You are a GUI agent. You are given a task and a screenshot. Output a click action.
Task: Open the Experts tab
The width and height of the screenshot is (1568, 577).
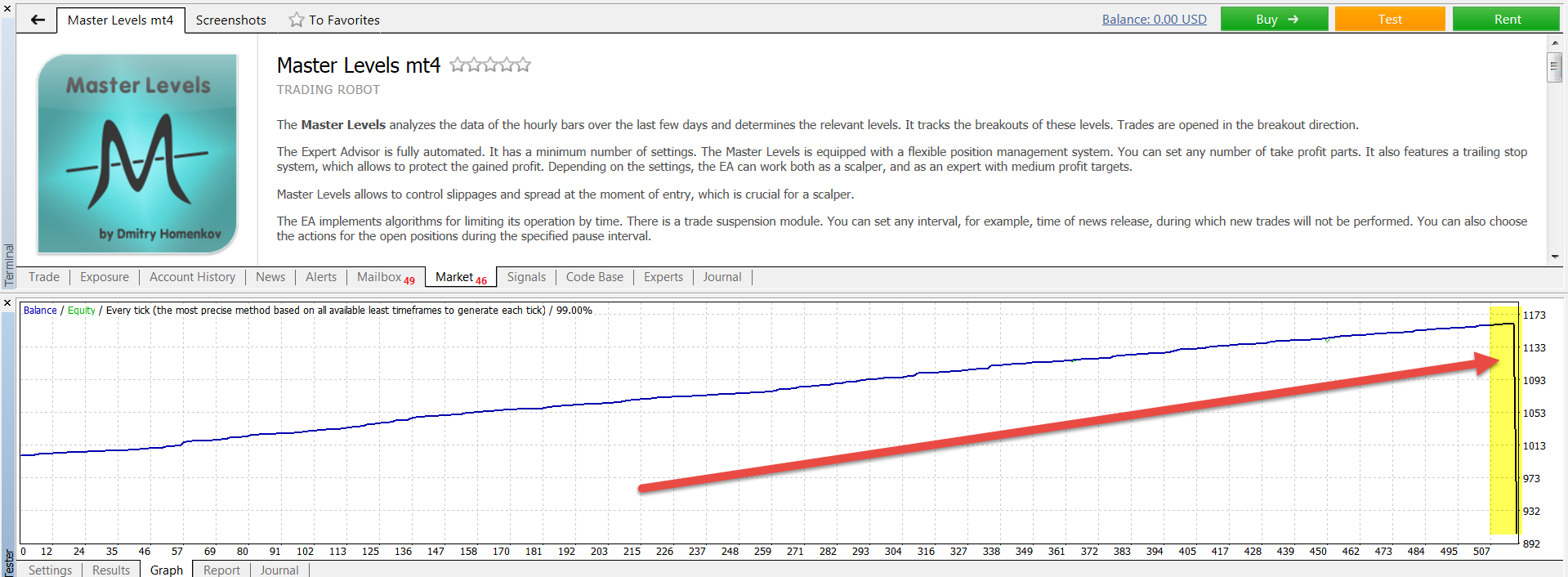point(663,277)
